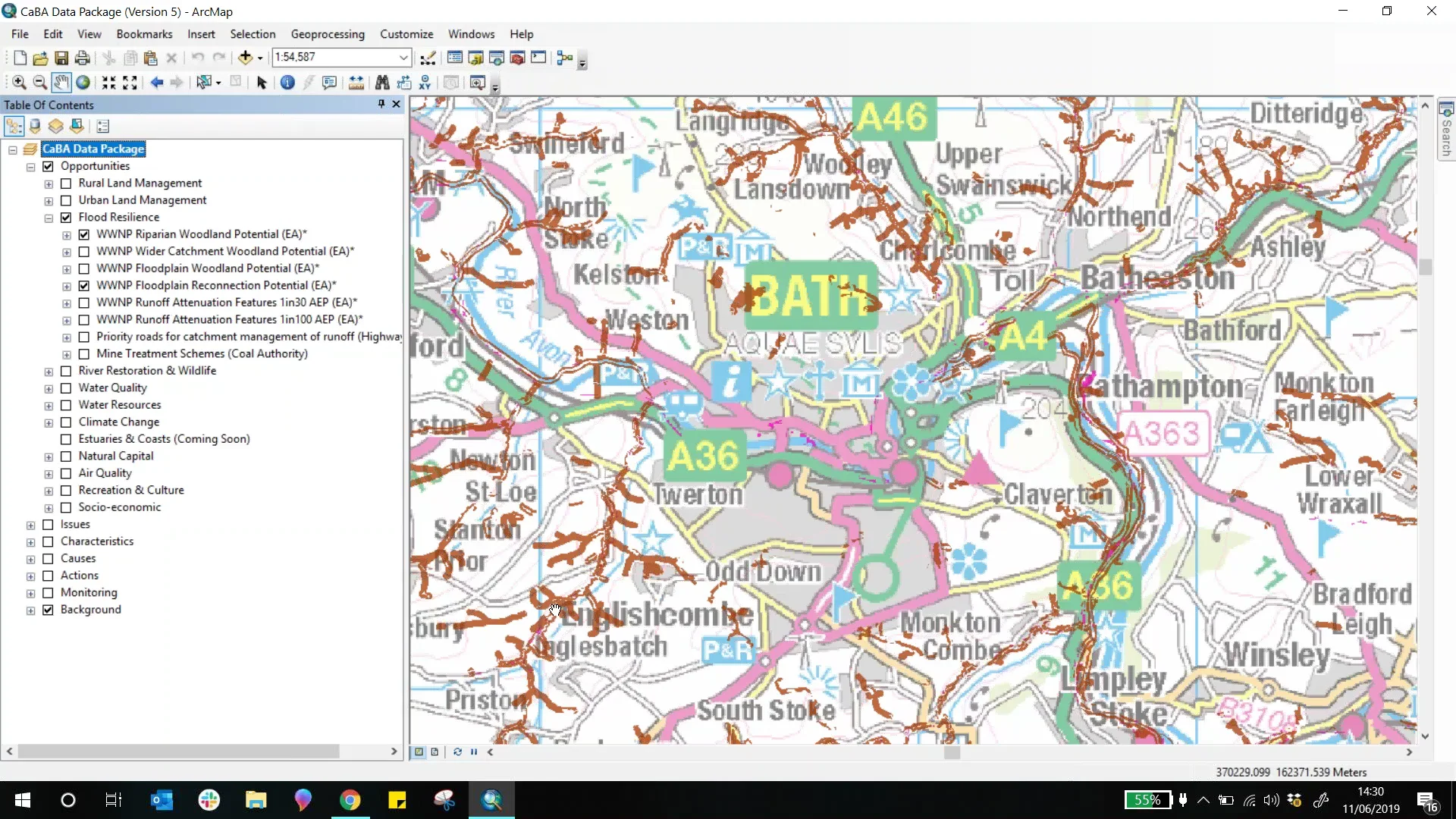Open the Editor toolbar icon
This screenshot has height=819, width=1456.
[x=428, y=58]
